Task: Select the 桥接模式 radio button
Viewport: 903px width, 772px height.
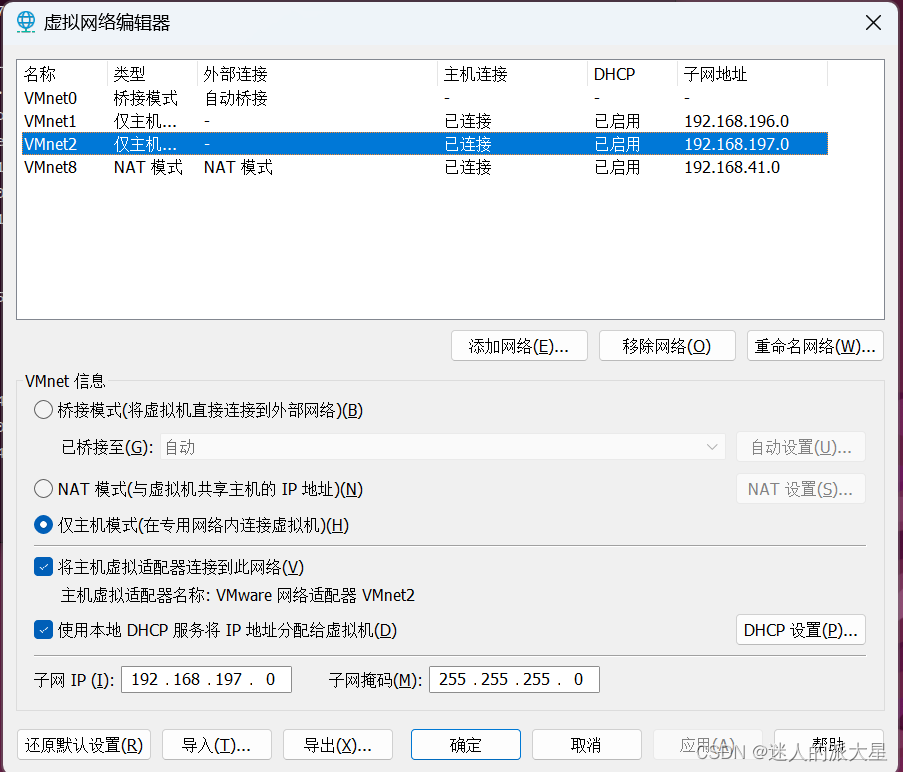Action: (x=43, y=410)
